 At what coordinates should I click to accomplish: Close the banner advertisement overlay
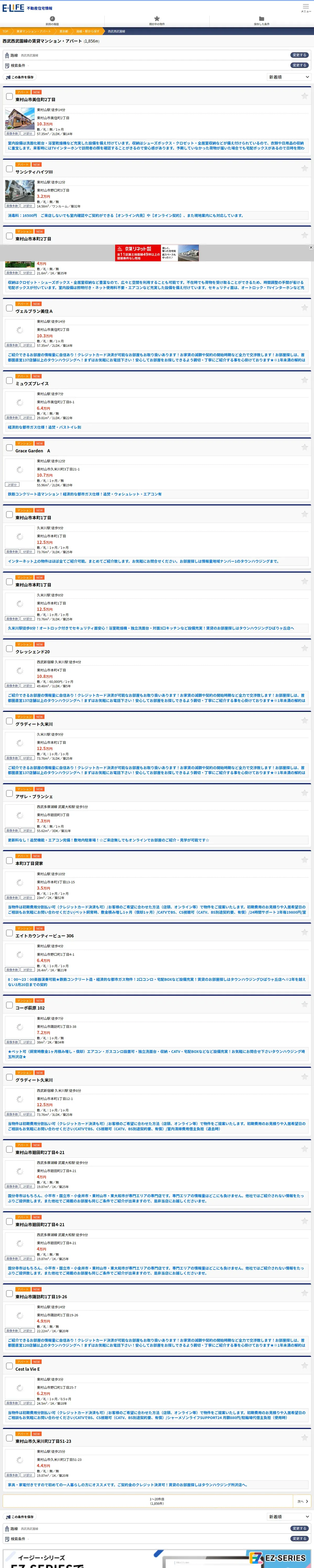coord(311,248)
